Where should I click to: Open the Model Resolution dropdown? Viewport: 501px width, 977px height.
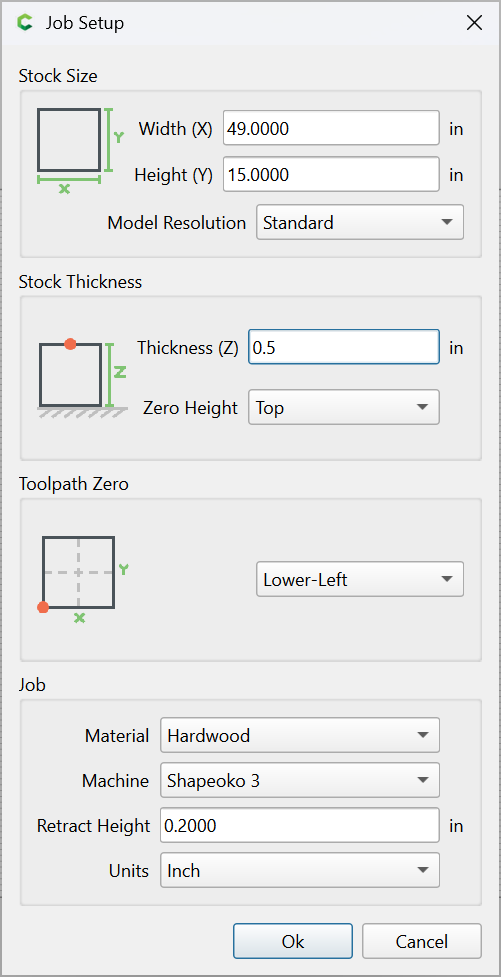(360, 222)
